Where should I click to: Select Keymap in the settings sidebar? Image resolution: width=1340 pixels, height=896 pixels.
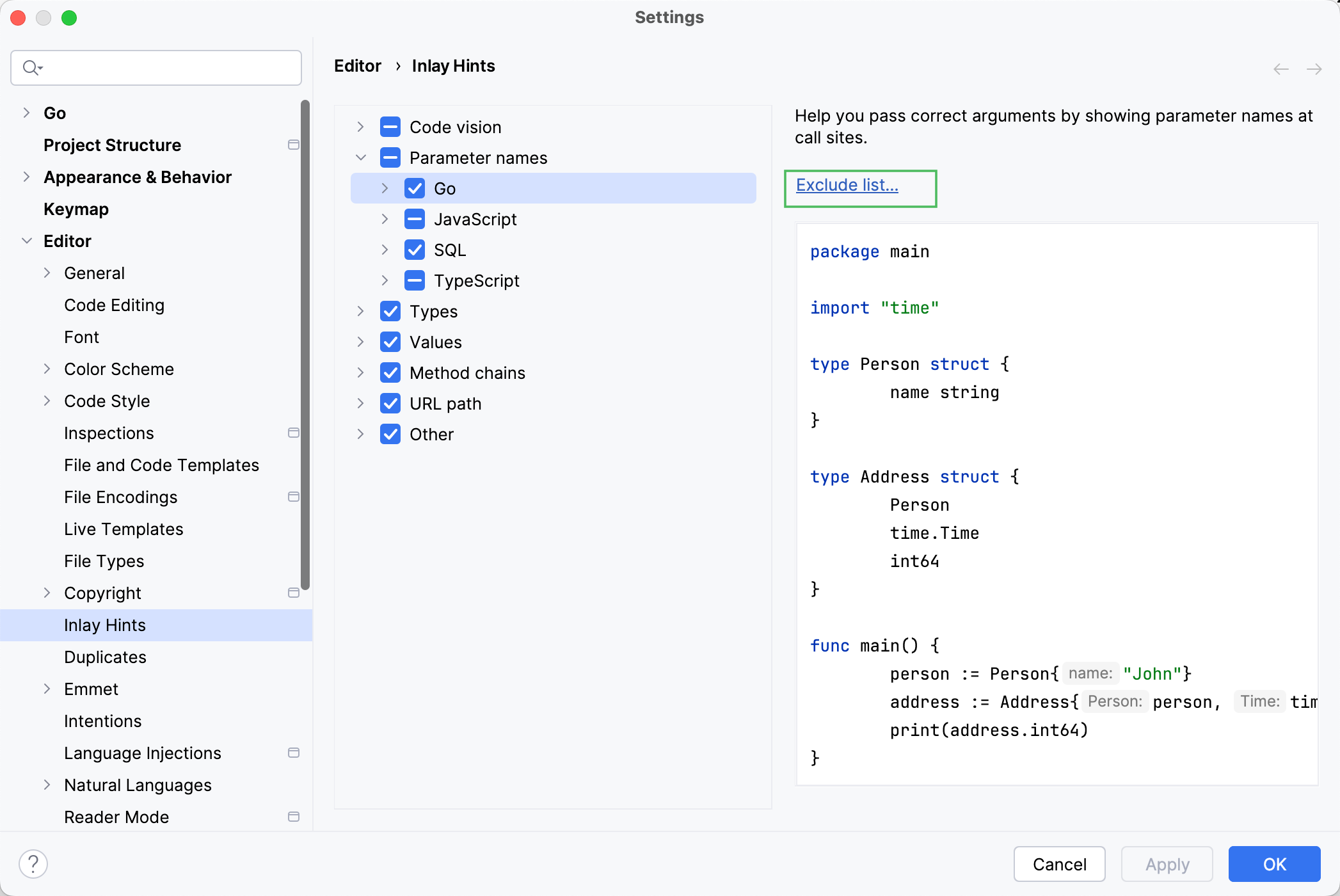(x=76, y=209)
